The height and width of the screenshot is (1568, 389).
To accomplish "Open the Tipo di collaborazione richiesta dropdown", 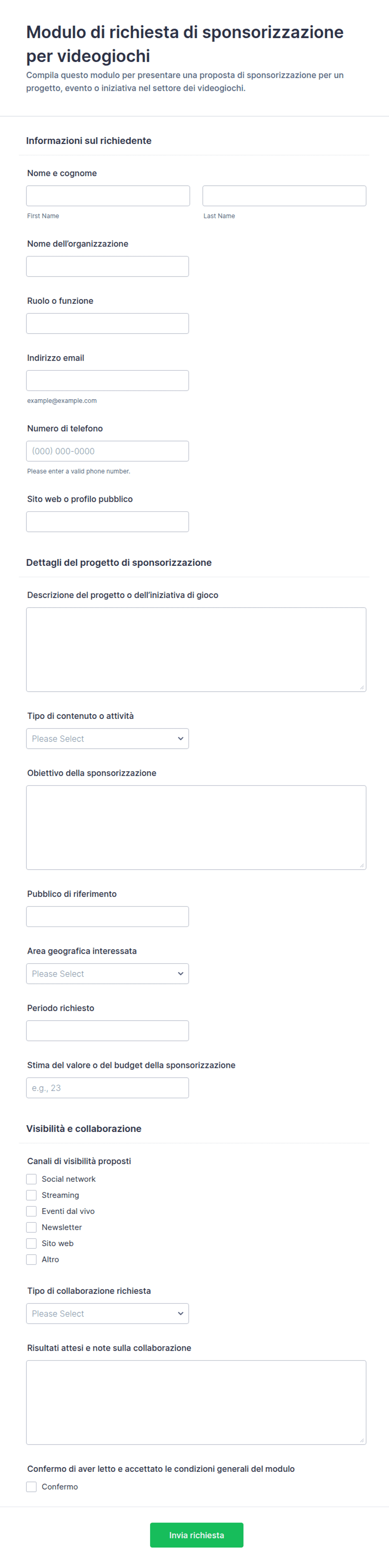I will point(107,1314).
